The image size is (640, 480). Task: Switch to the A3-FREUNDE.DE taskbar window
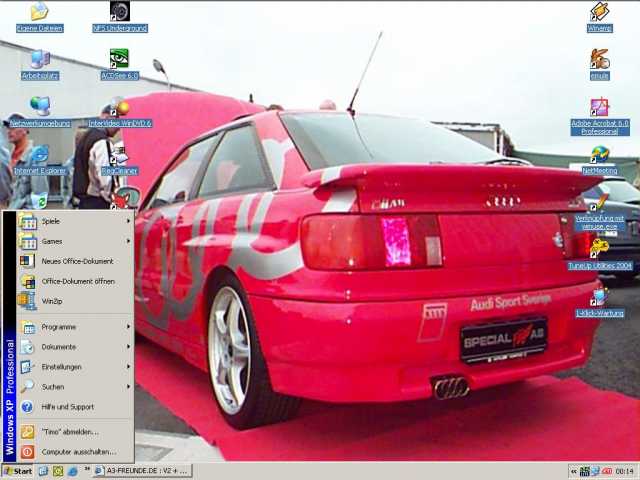click(x=142, y=471)
